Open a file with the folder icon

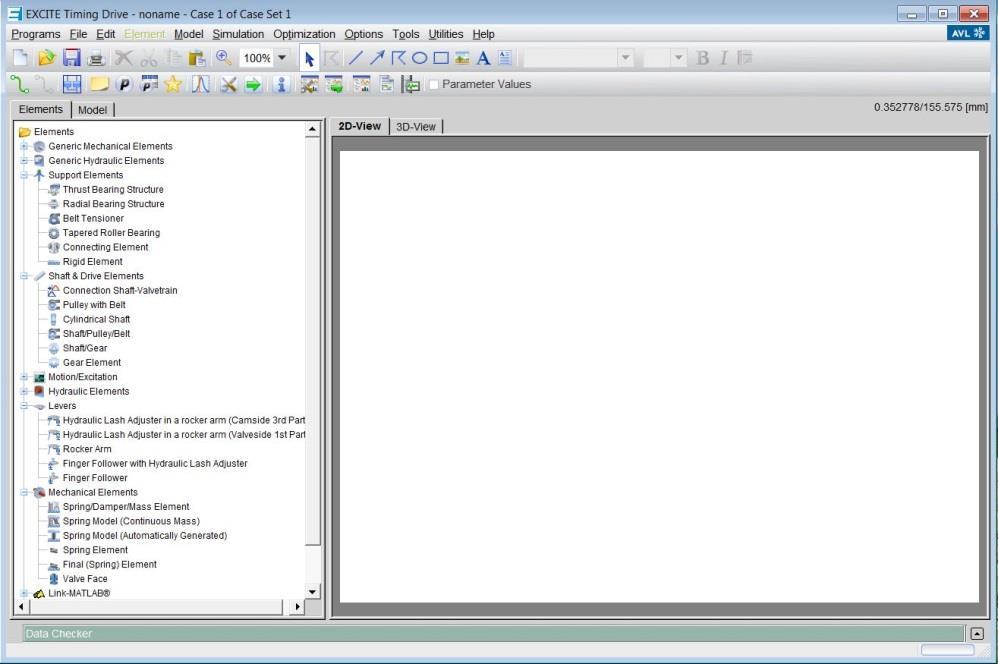click(46, 59)
